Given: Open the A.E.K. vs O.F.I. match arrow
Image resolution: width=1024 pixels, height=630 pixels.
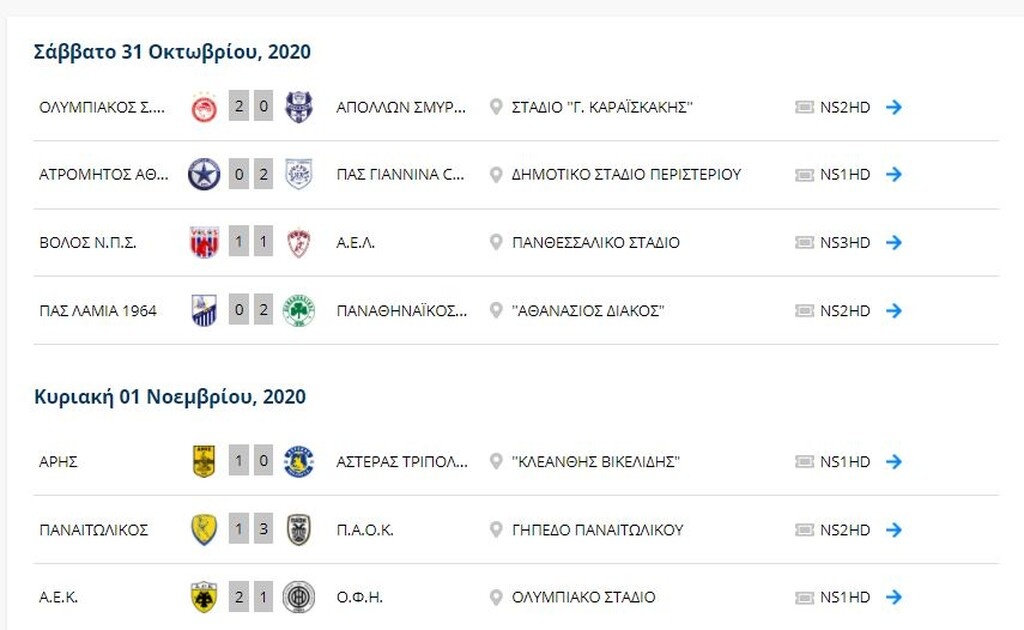Looking at the screenshot, I should [894, 598].
